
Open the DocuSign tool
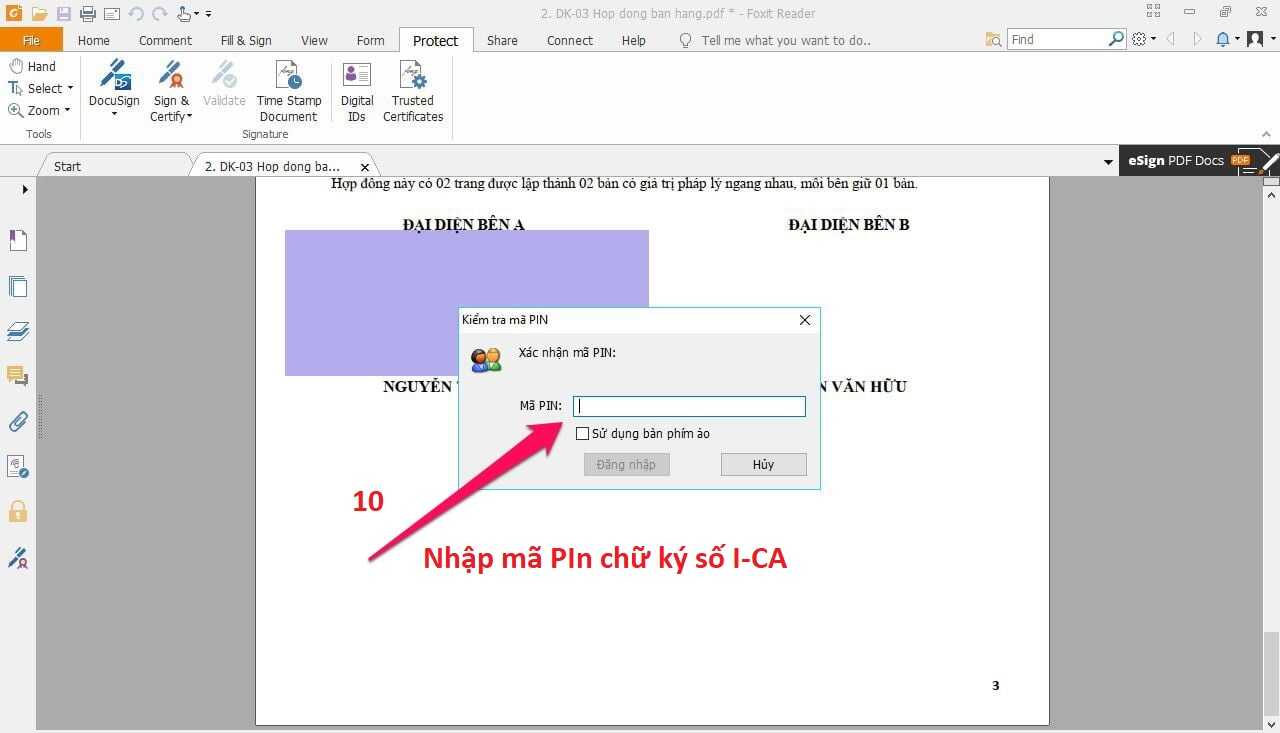tap(114, 90)
